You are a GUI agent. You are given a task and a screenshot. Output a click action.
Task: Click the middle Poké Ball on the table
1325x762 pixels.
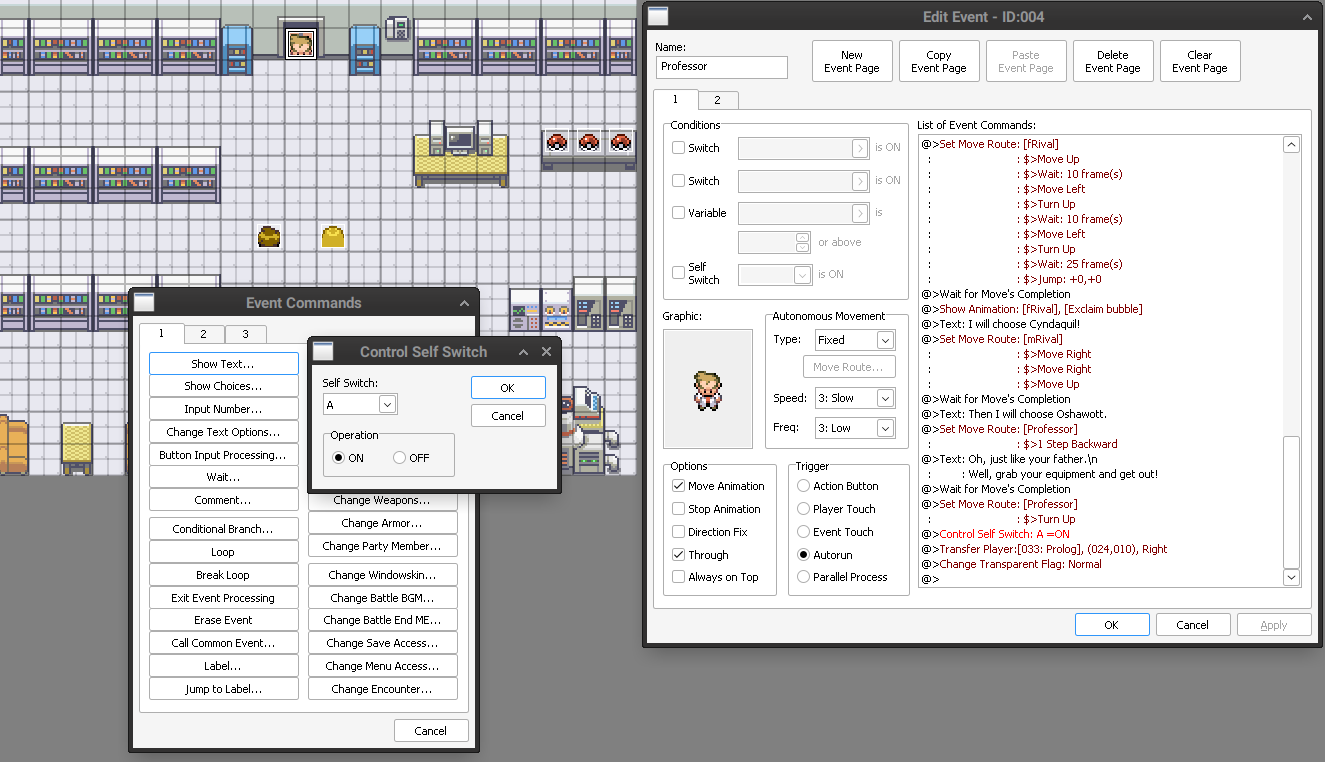589,142
